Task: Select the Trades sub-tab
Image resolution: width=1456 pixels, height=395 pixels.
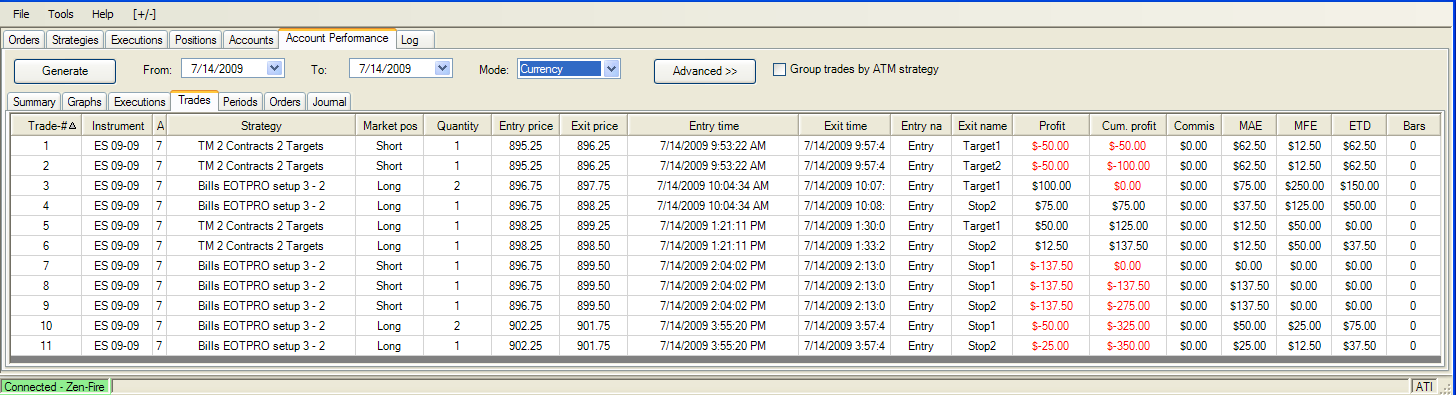Action: point(194,100)
